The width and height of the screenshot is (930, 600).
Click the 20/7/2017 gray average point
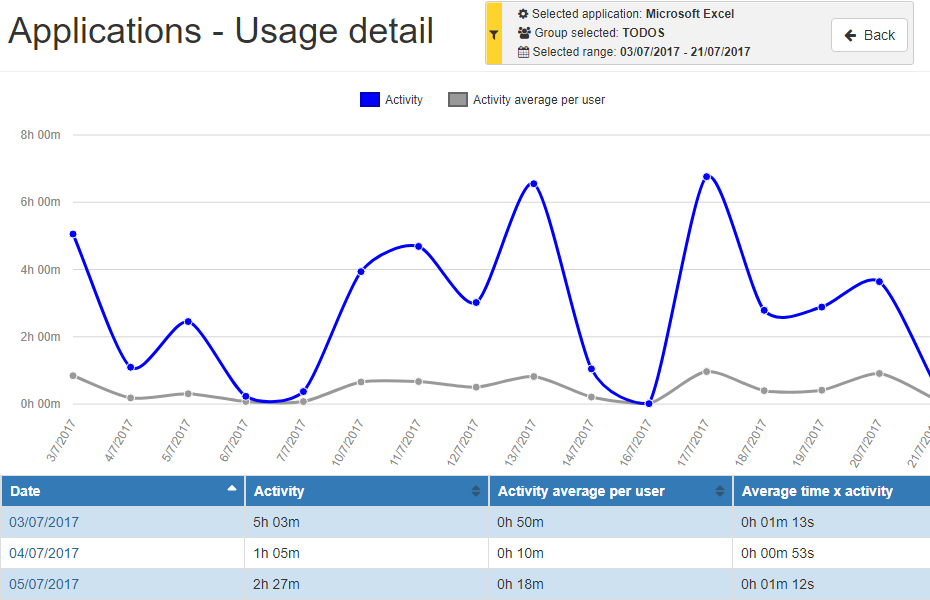879,374
